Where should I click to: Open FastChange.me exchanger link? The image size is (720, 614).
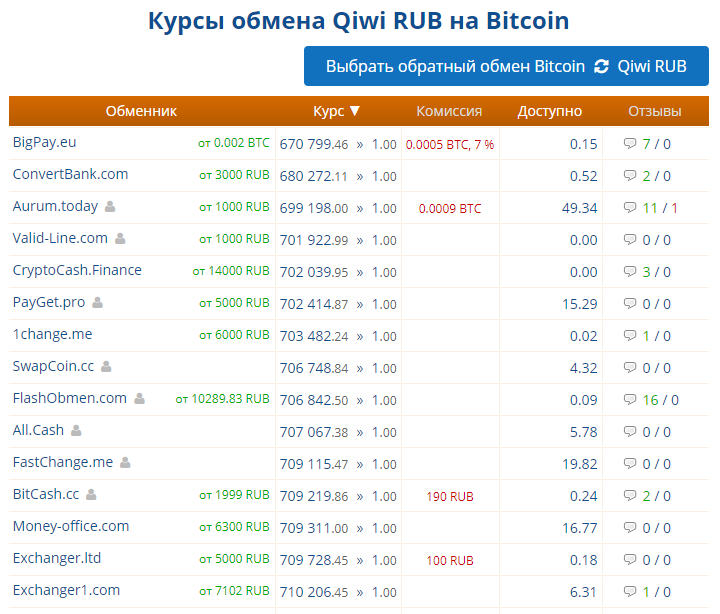pyautogui.click(x=63, y=462)
